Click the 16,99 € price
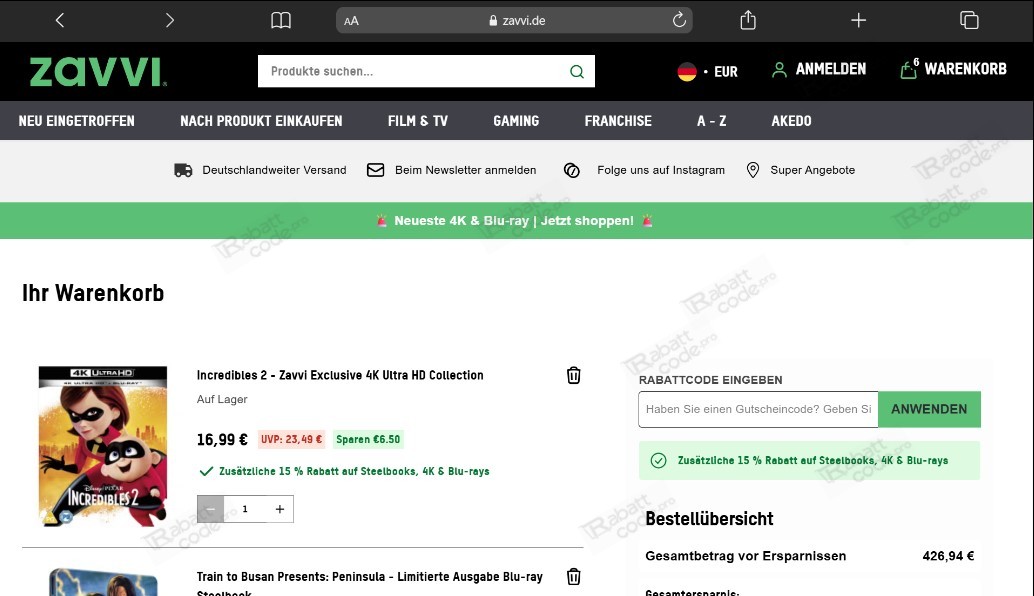 [x=222, y=440]
